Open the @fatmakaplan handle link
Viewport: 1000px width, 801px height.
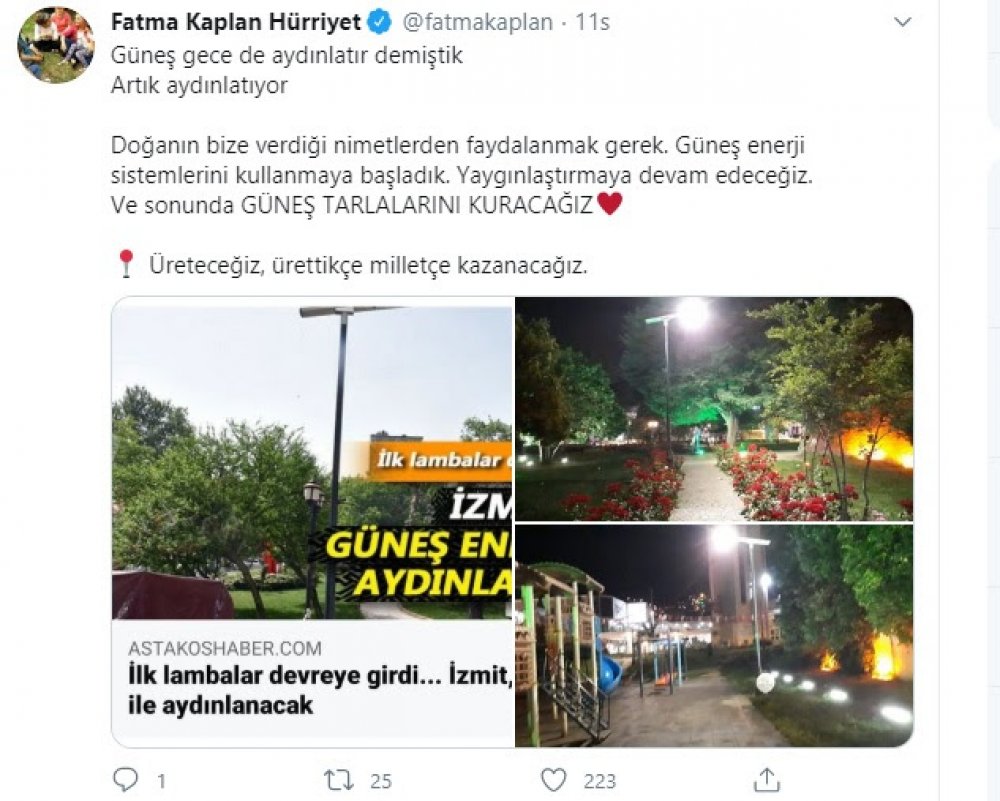click(478, 22)
